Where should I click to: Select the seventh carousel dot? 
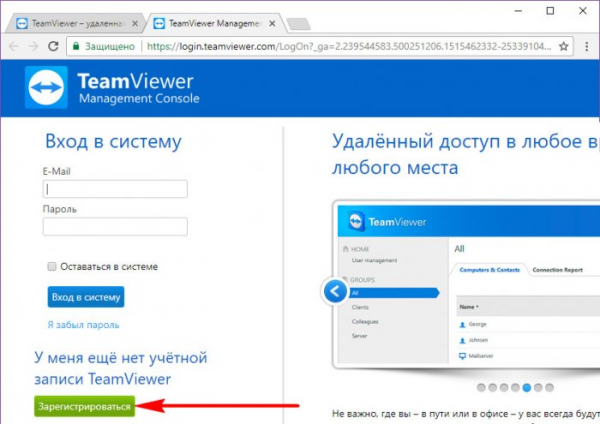coord(549,388)
